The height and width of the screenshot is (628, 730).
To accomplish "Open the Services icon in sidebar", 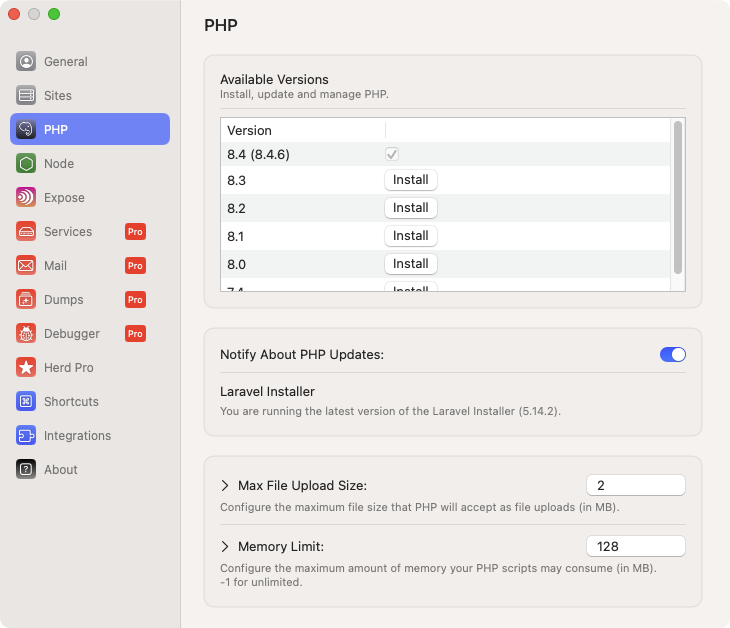I will click(26, 231).
